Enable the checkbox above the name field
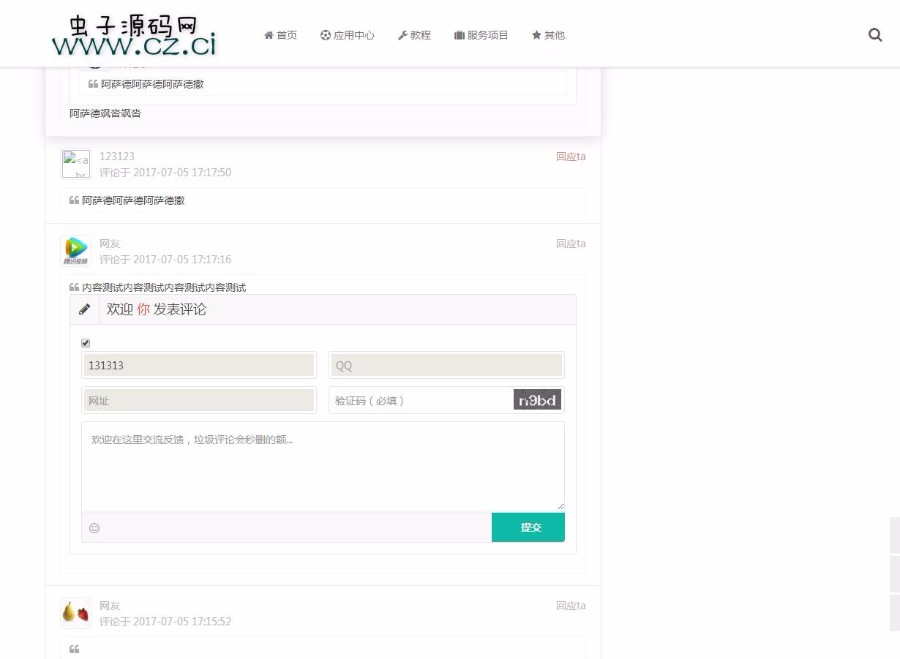 [x=86, y=341]
